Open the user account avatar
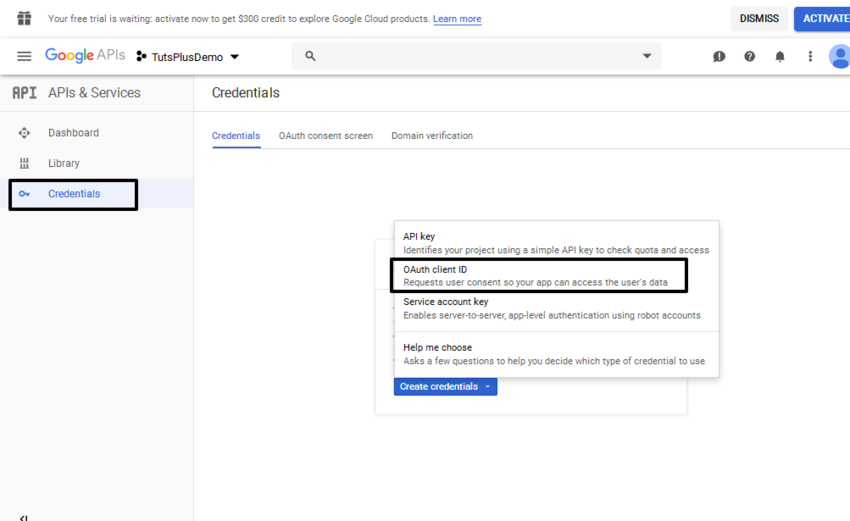 coord(839,57)
